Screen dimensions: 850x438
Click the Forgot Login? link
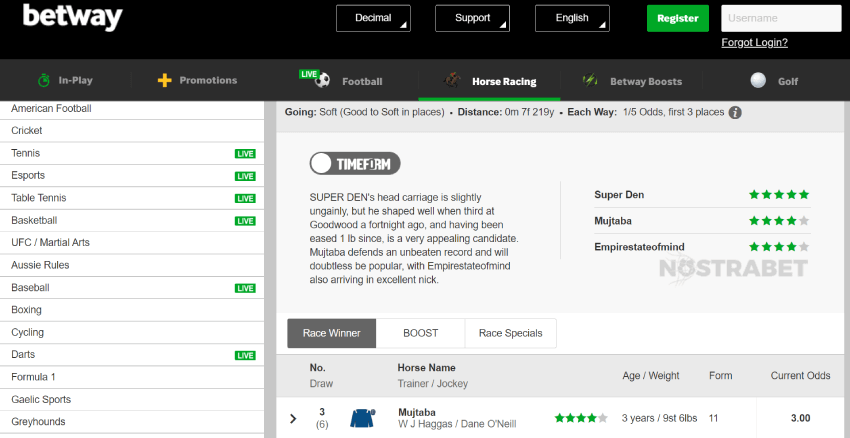(754, 42)
